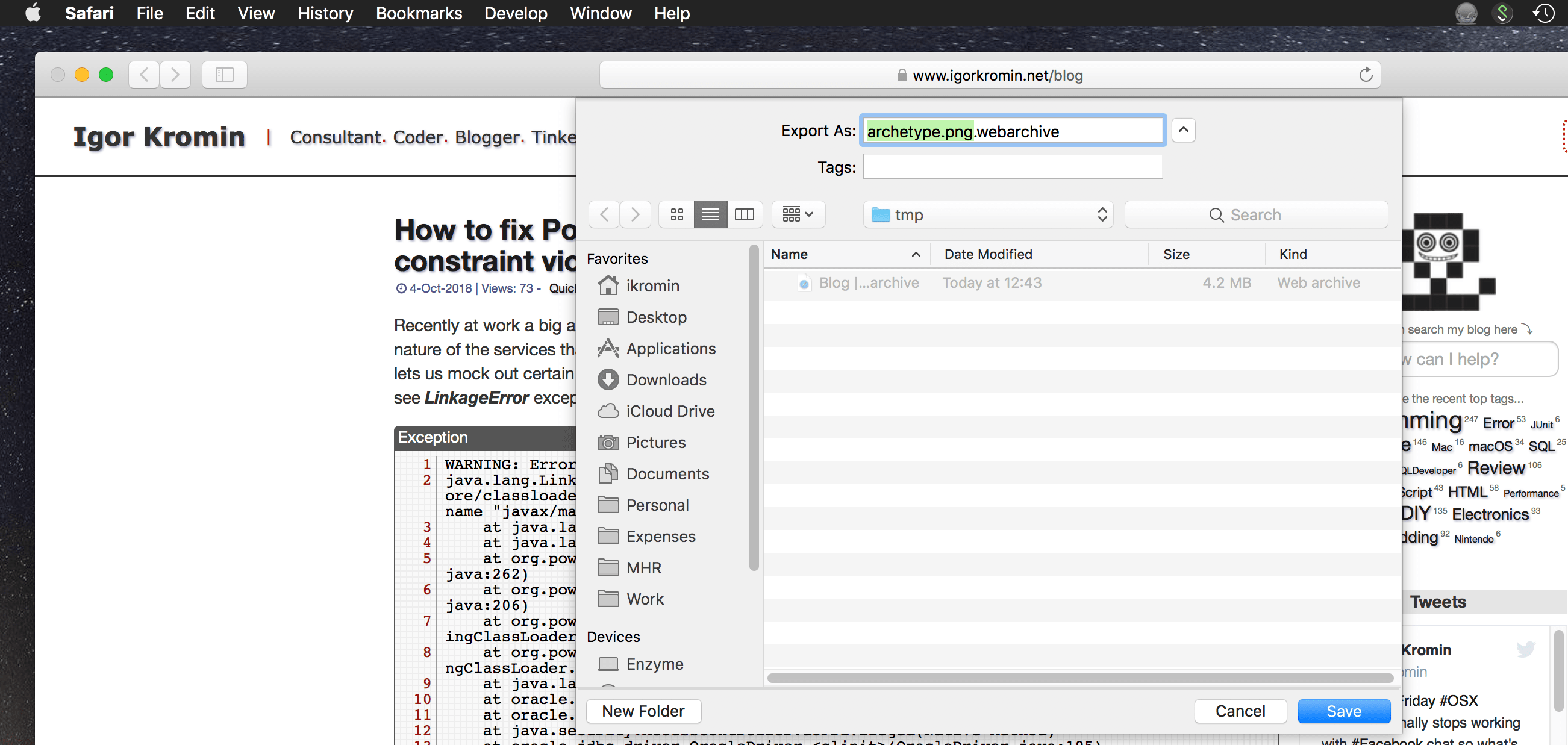Sort files by Kind column

pyautogui.click(x=1333, y=254)
